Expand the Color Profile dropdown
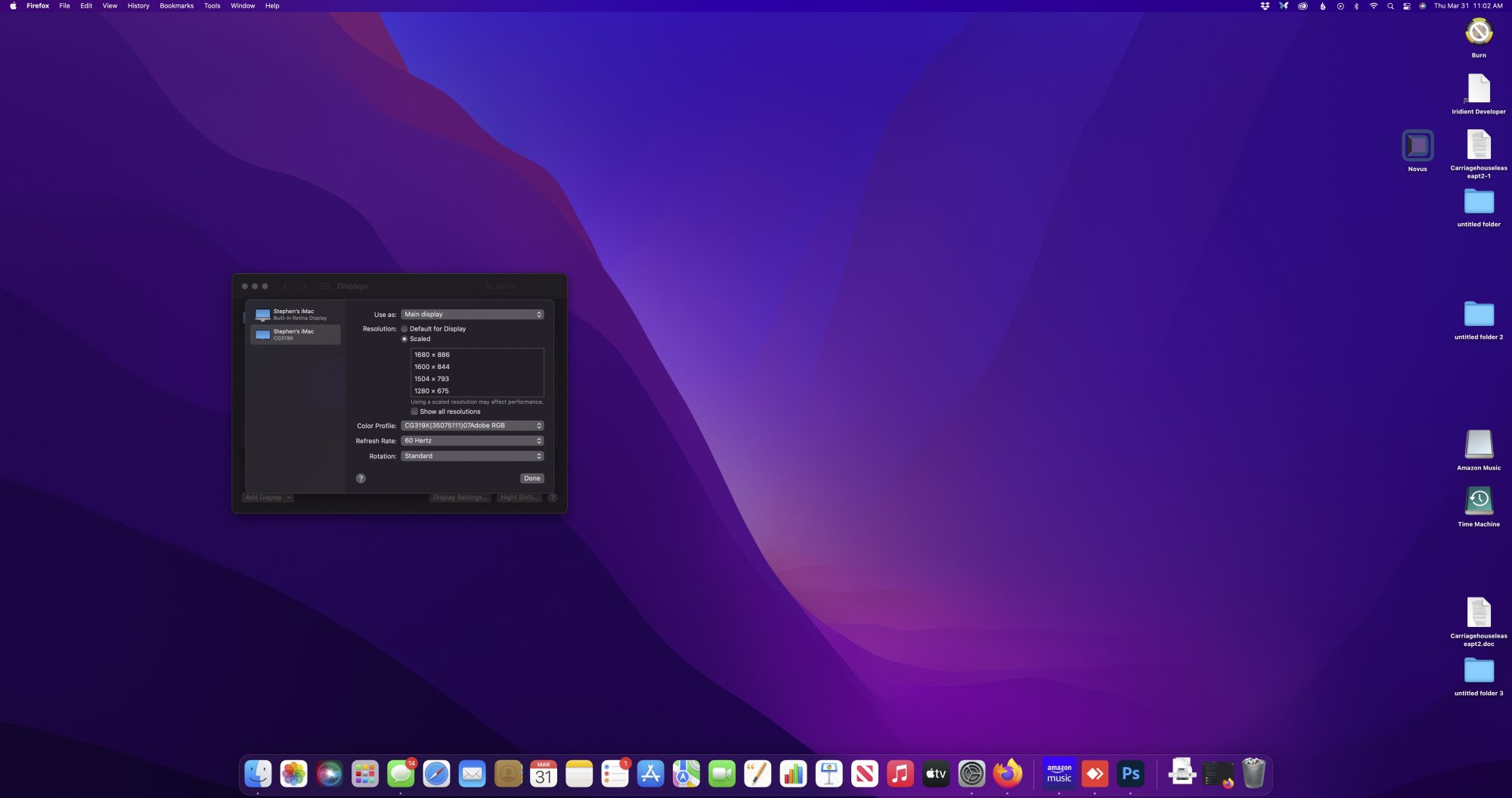Viewport: 1512px width, 798px height. (x=472, y=425)
